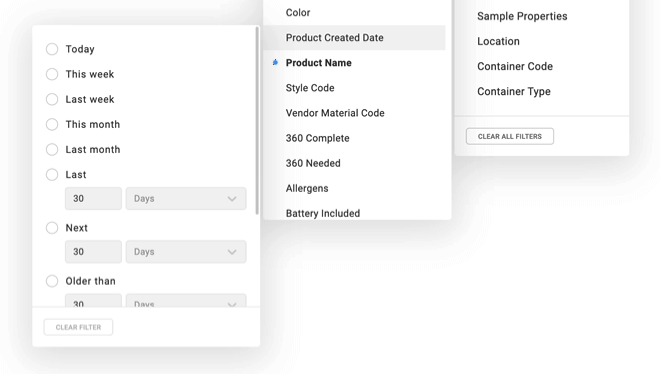Open Days dropdown under Next

coord(186,252)
